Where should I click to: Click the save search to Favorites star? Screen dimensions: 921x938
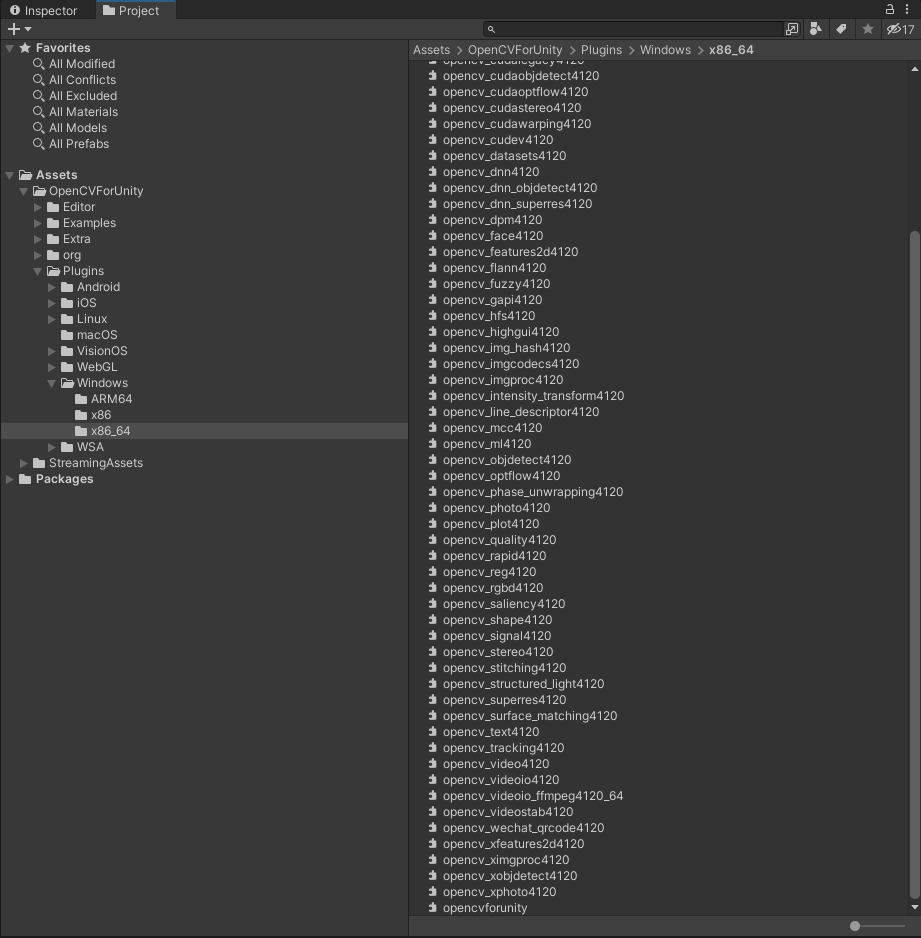pos(866,29)
